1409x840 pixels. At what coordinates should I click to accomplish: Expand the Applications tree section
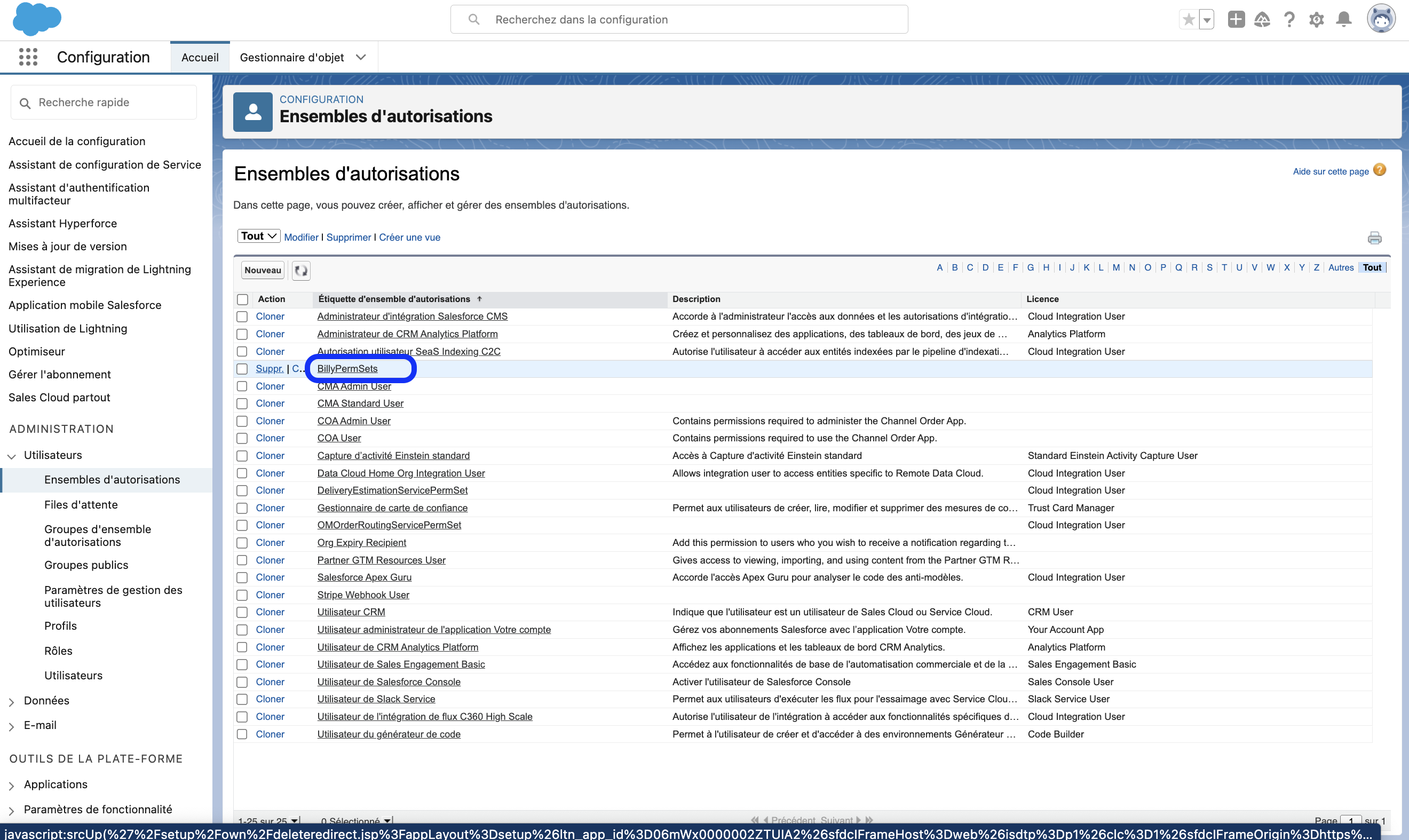pos(11,786)
